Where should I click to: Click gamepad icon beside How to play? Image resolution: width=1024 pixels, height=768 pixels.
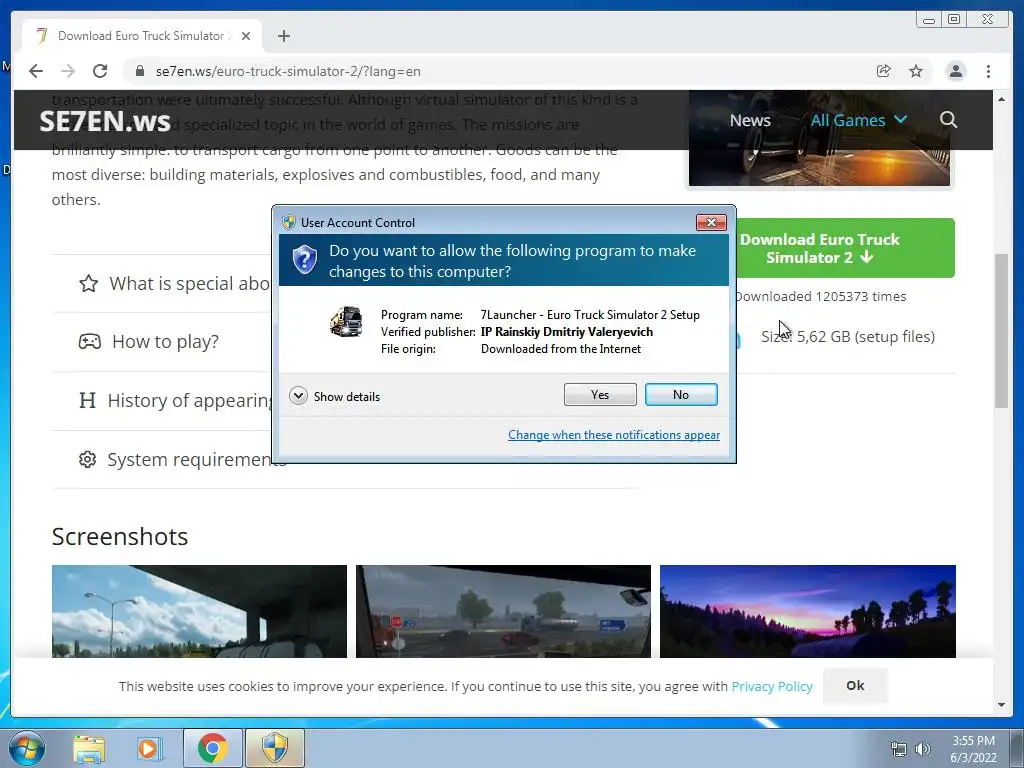click(x=89, y=342)
